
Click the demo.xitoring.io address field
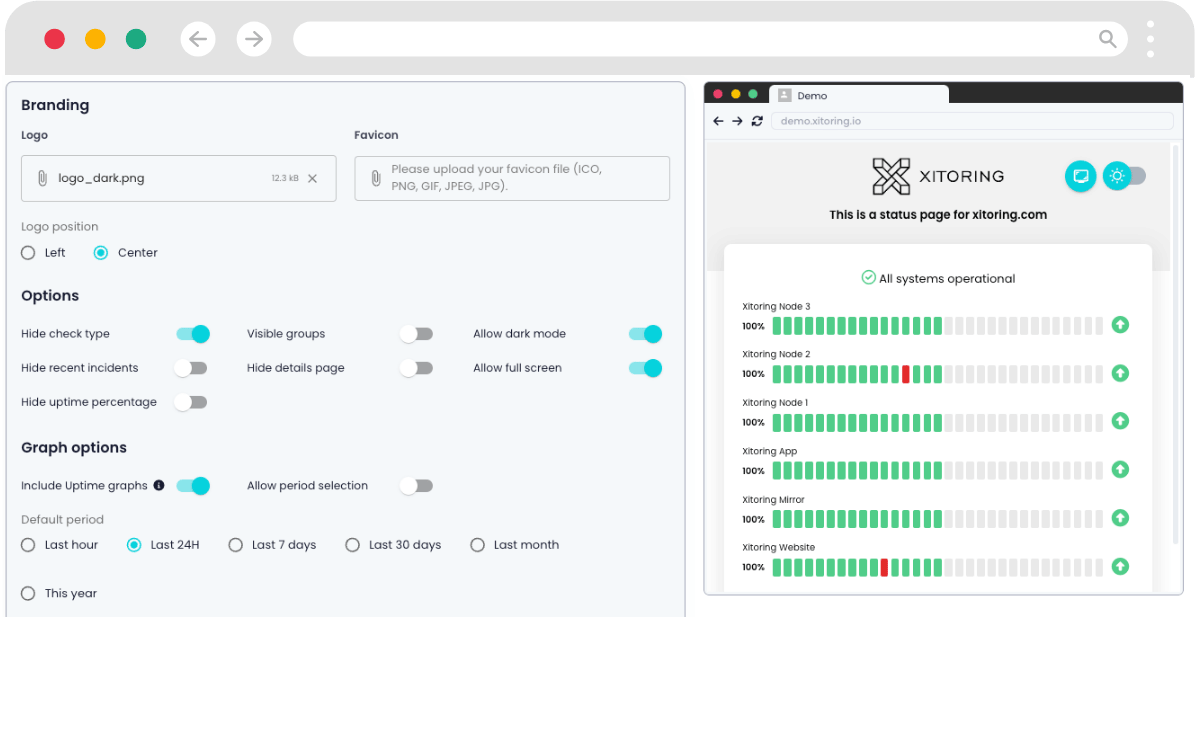[x=971, y=121]
